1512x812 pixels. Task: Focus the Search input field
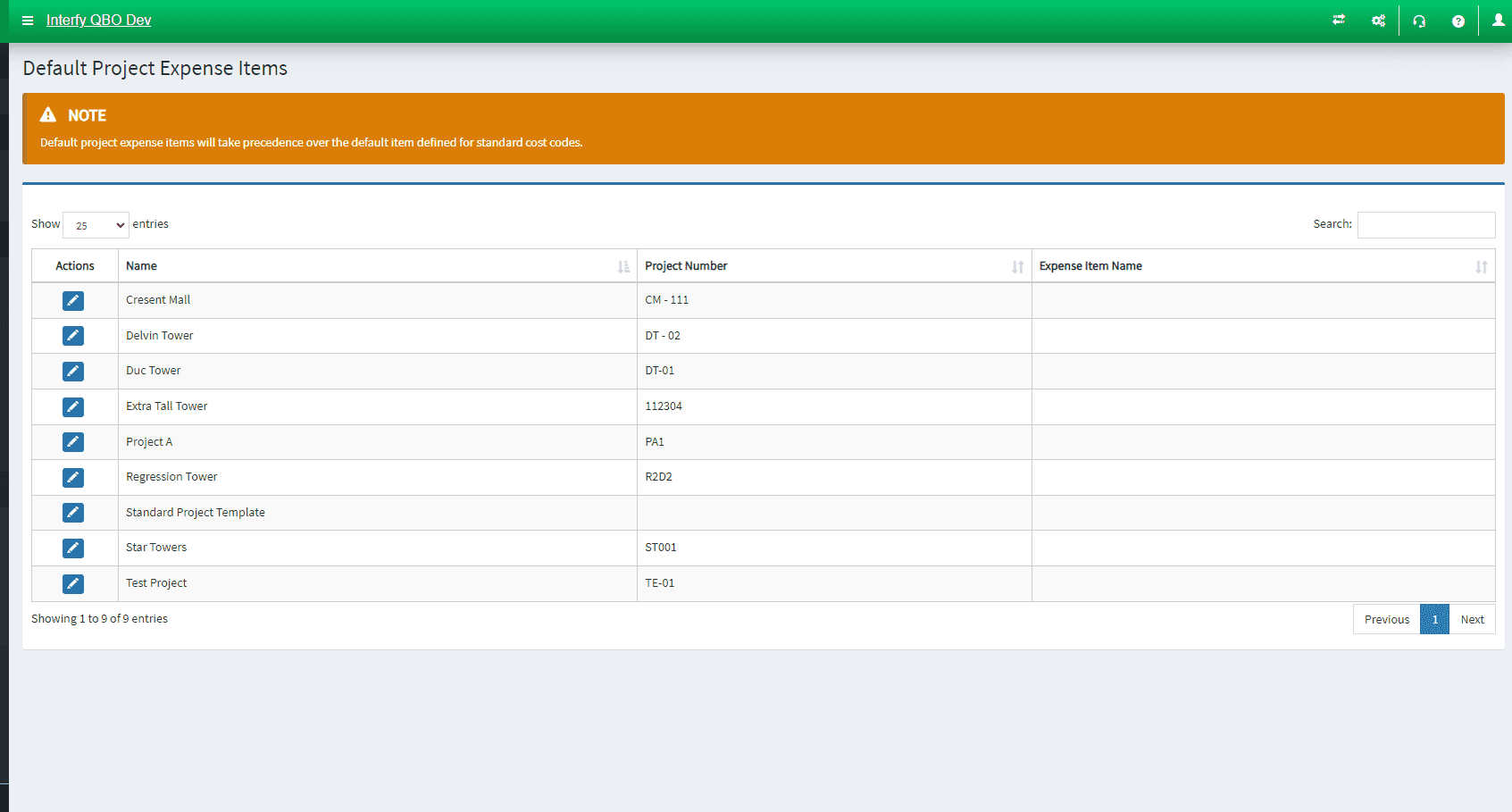[1425, 225]
